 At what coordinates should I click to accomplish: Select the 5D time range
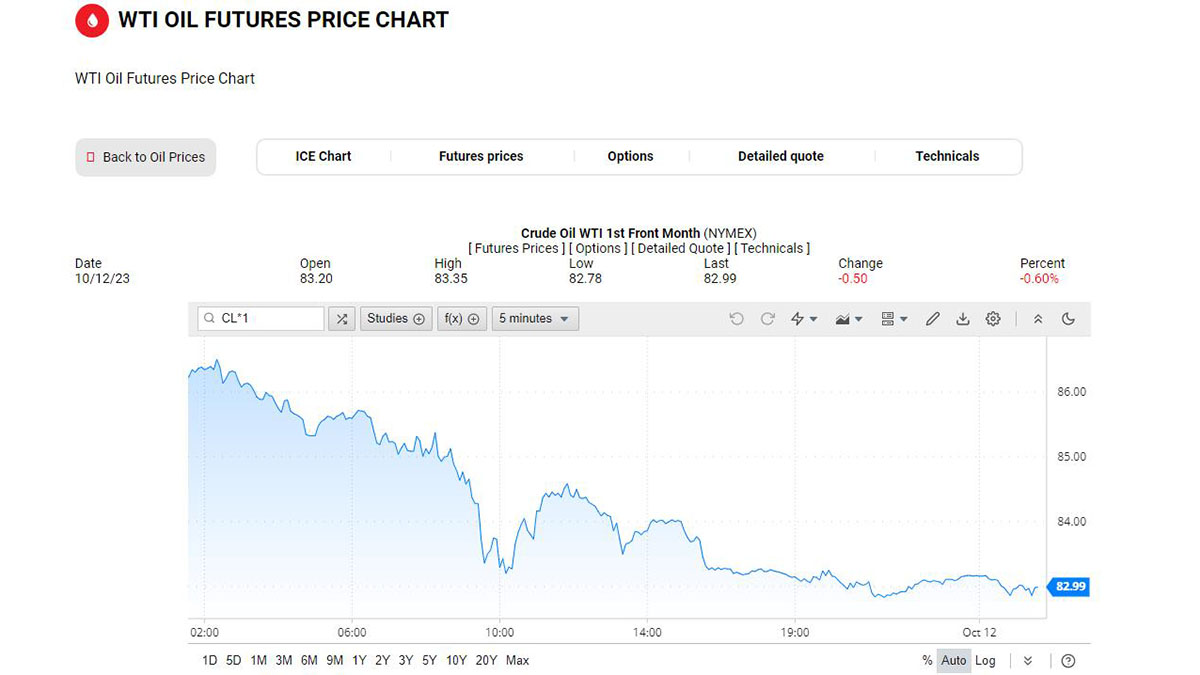tap(234, 661)
